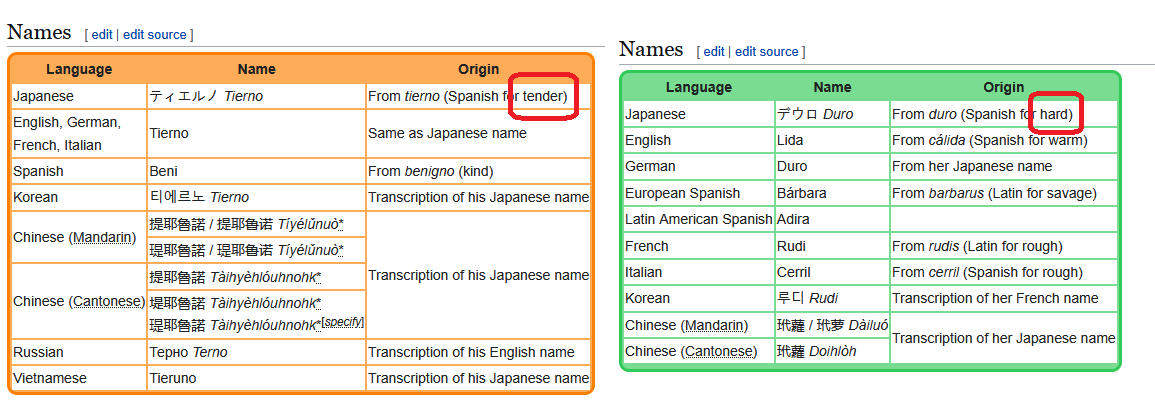1155x417 pixels.
Task: Open edit source beside the right Names heading
Action: coord(767,52)
